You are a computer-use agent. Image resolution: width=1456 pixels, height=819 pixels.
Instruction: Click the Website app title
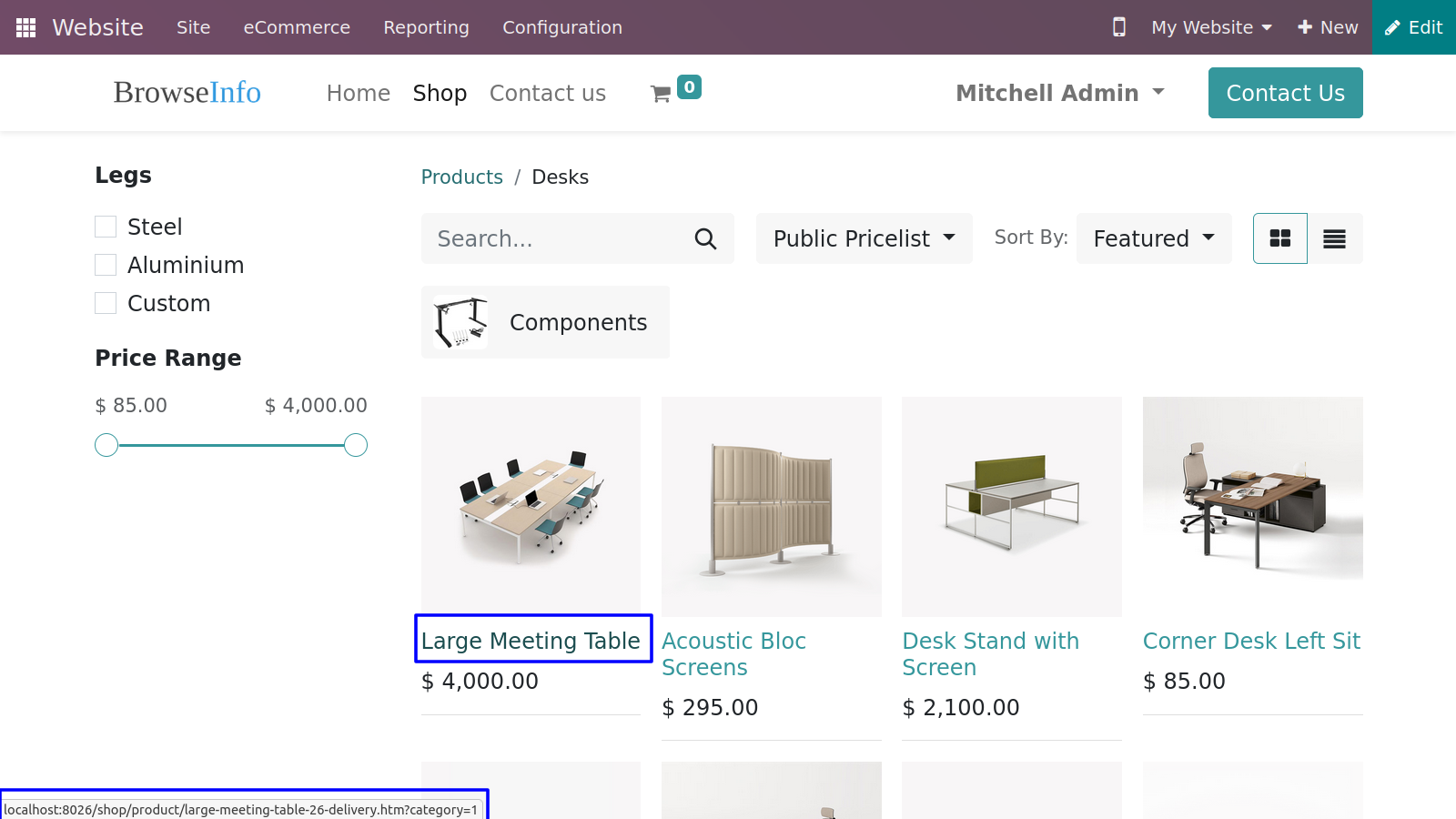[97, 27]
